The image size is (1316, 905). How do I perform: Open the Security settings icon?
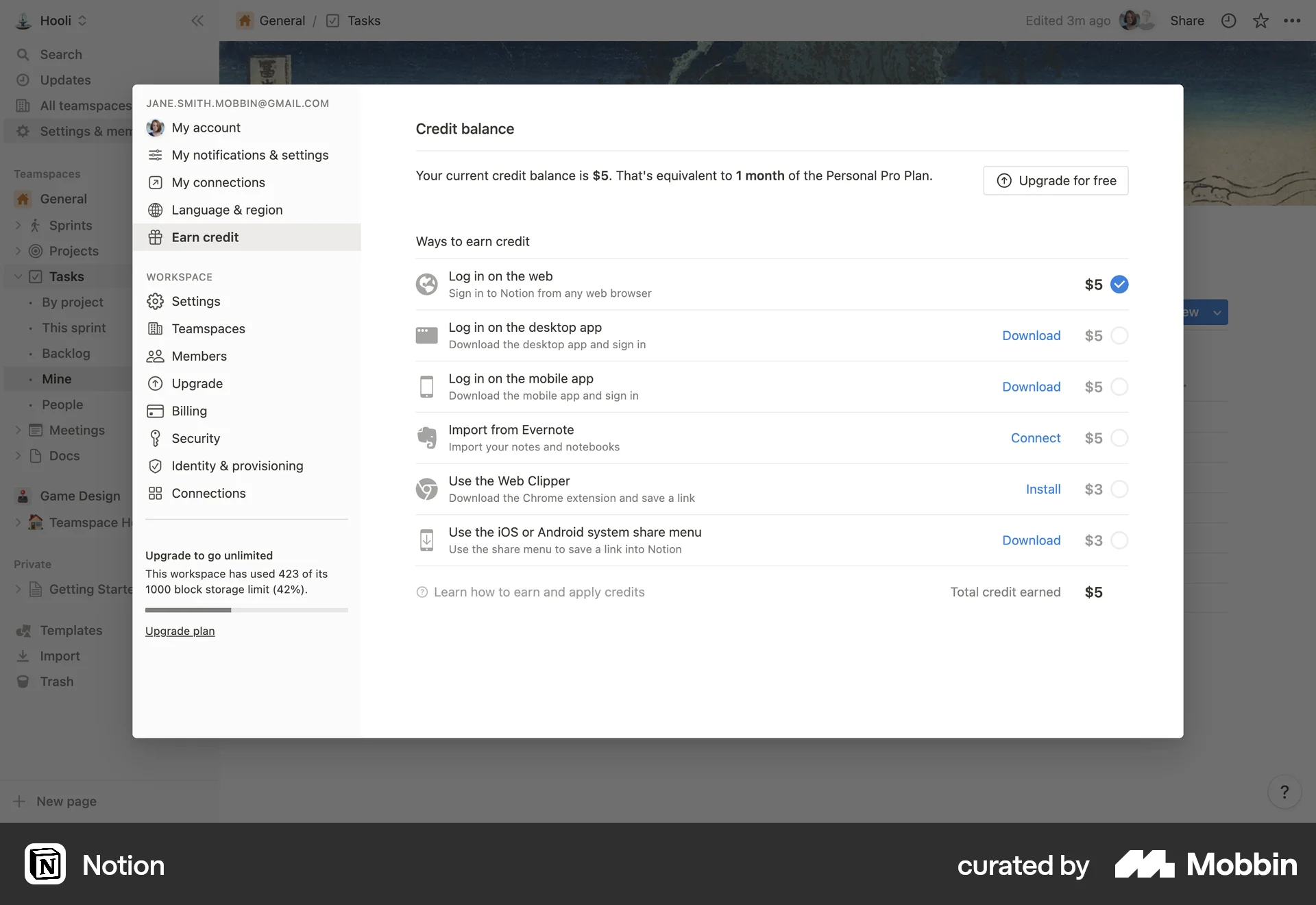pyautogui.click(x=155, y=438)
